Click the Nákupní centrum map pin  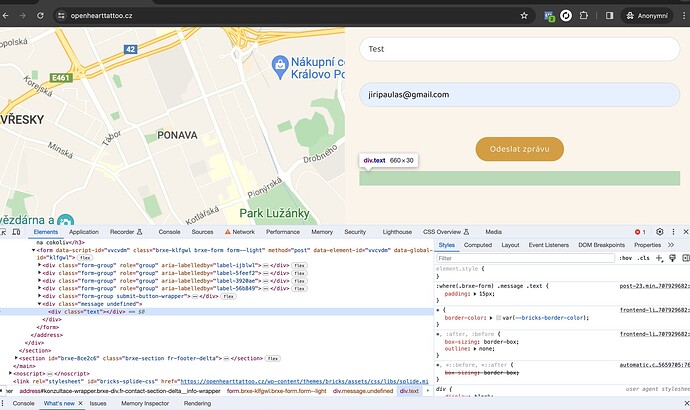280,67
